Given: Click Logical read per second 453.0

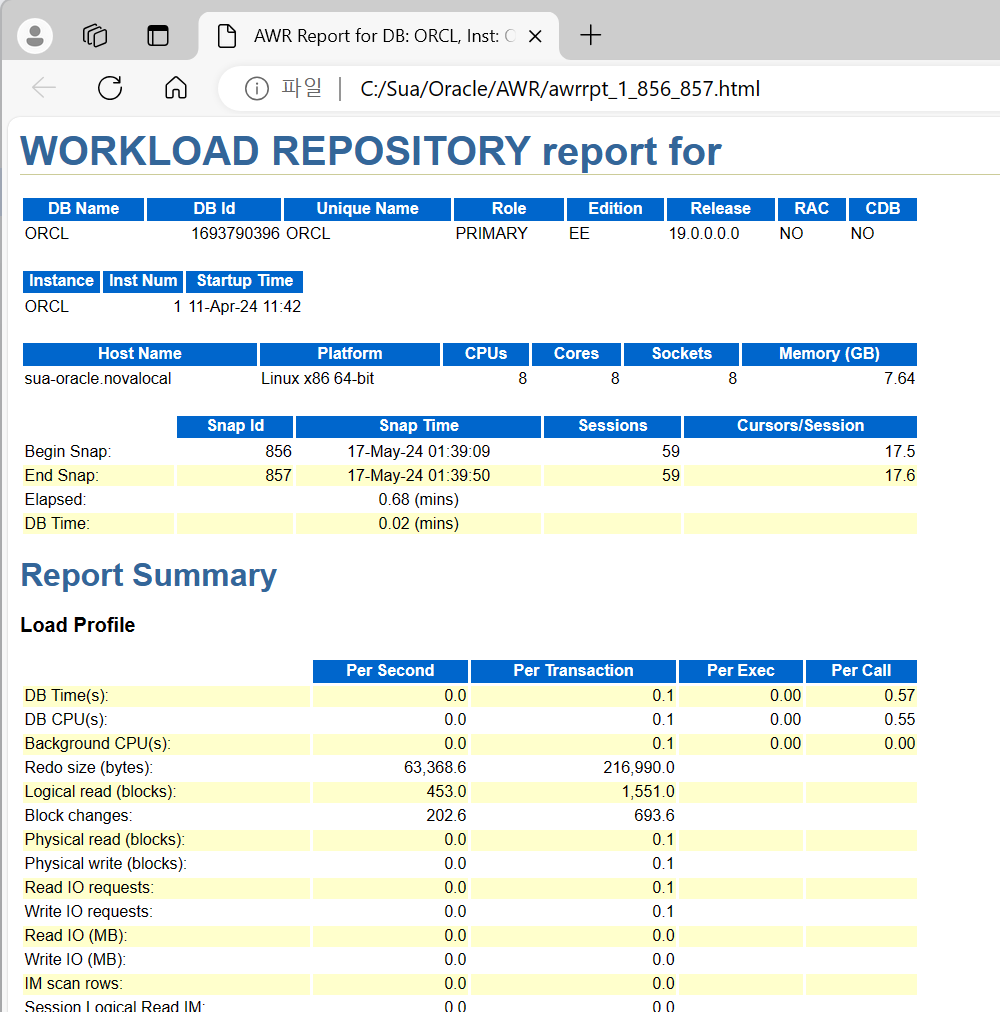Looking at the screenshot, I should click(x=446, y=792).
